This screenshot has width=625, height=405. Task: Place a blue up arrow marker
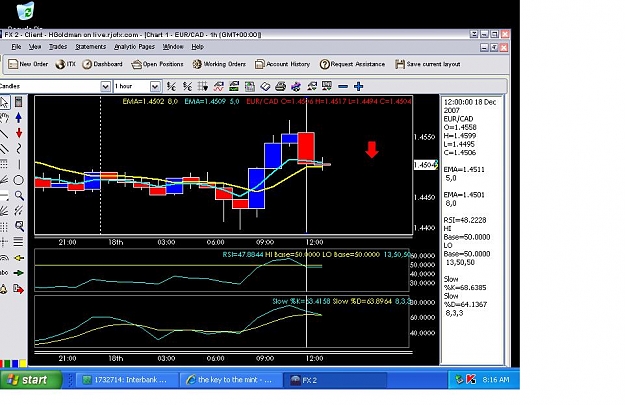click(x=18, y=118)
